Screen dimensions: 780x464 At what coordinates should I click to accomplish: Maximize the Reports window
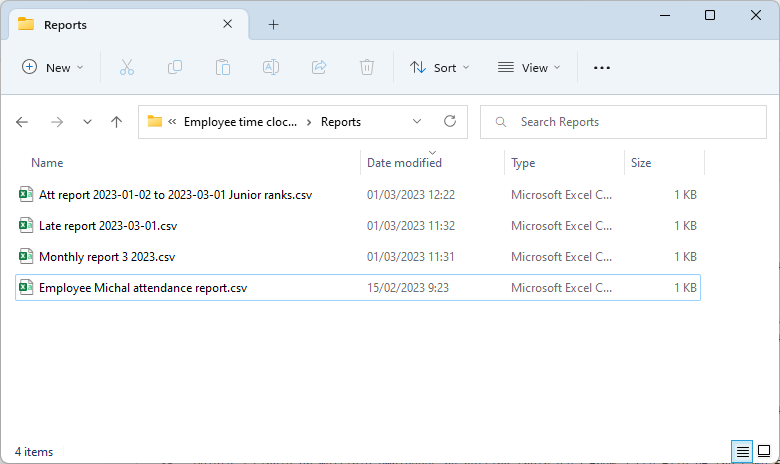710,15
